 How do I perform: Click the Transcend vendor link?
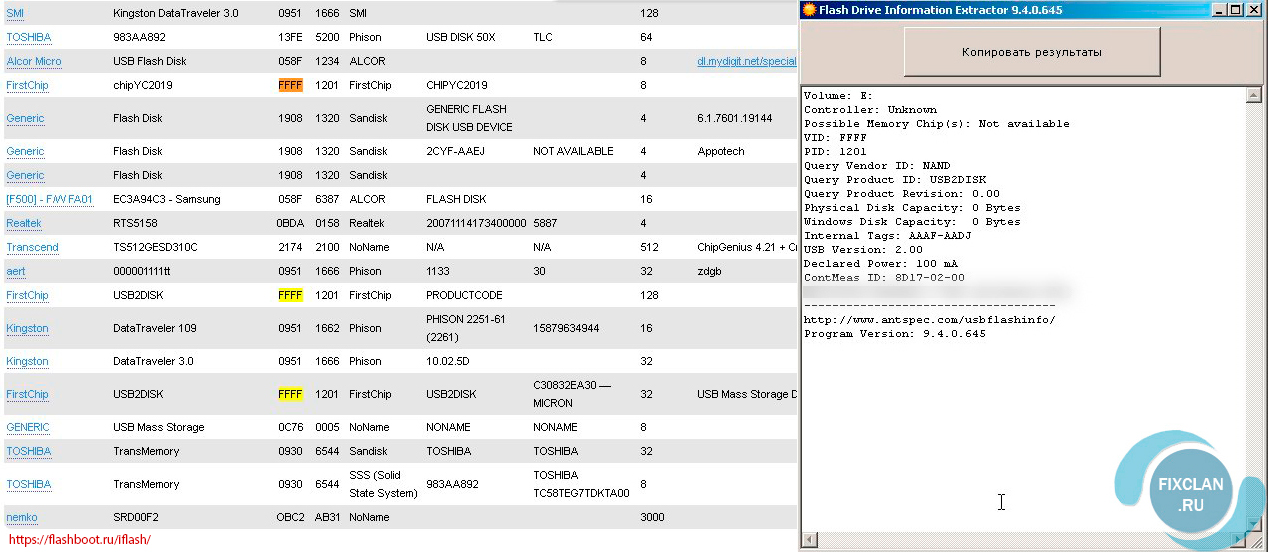click(x=32, y=247)
